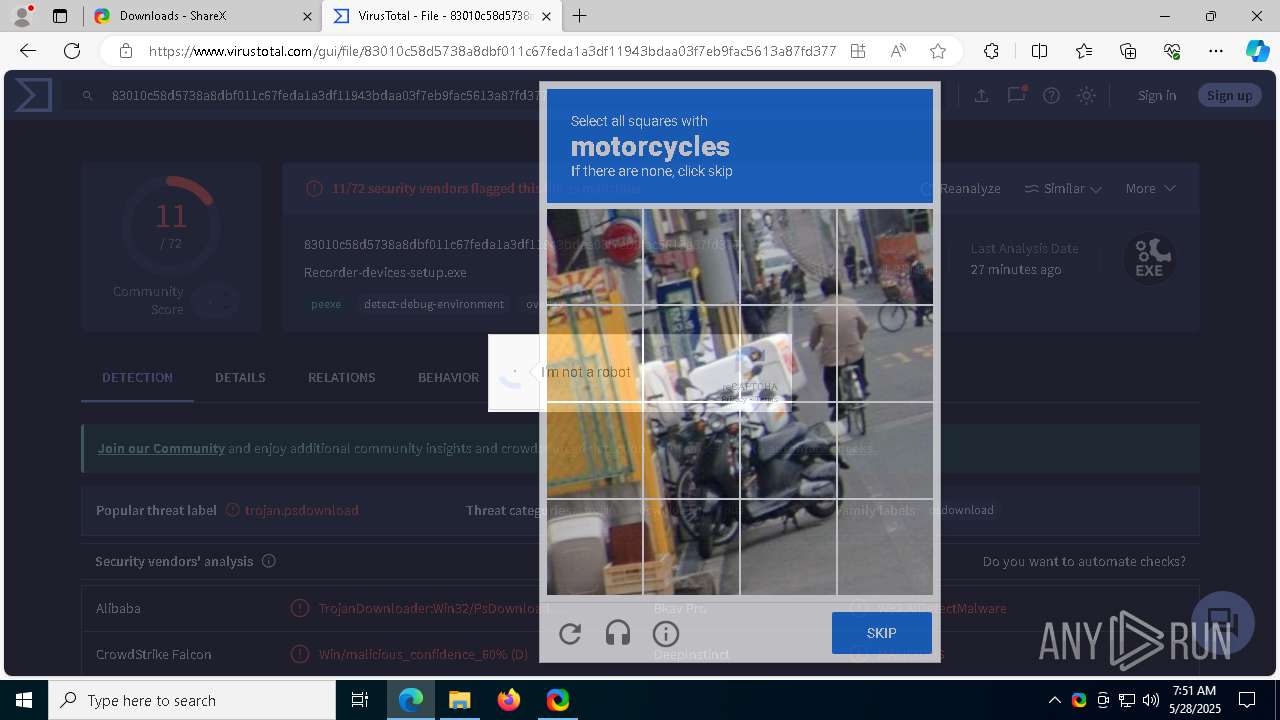This screenshot has height=720, width=1280.
Task: Toggle the VirusTotal light/dark theme
Action: (1086, 96)
